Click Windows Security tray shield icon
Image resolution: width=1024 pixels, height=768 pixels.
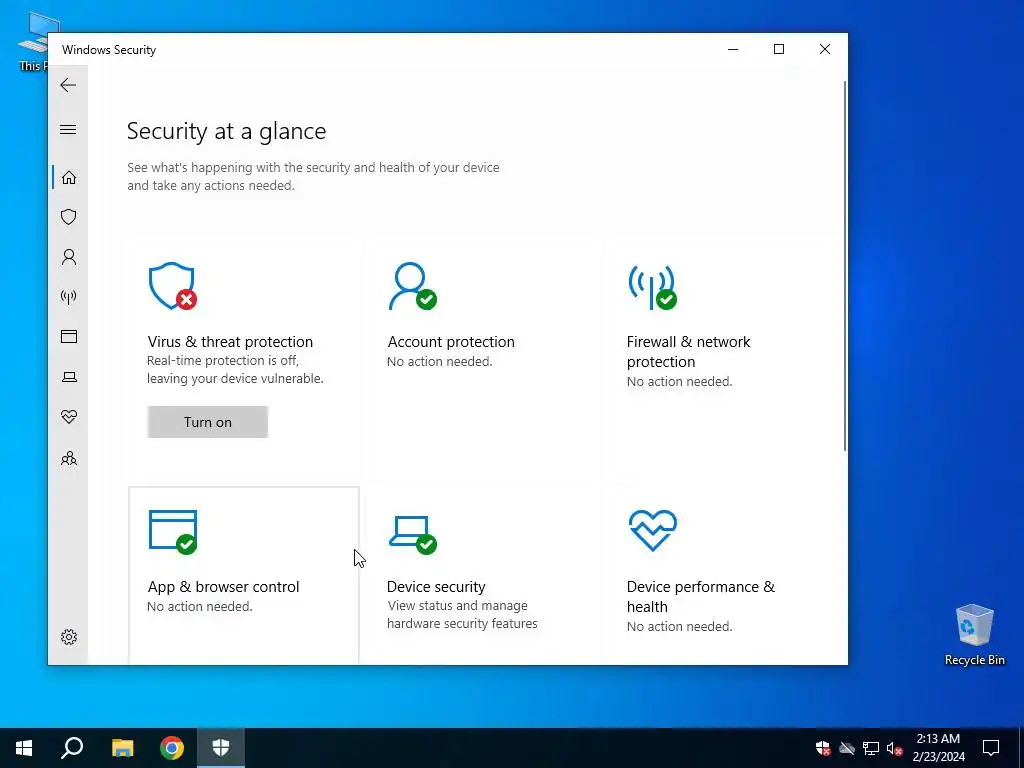click(823, 748)
